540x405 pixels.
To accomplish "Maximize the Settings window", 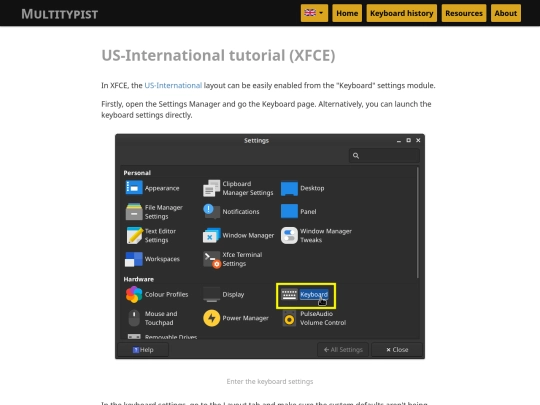I will pyautogui.click(x=408, y=141).
